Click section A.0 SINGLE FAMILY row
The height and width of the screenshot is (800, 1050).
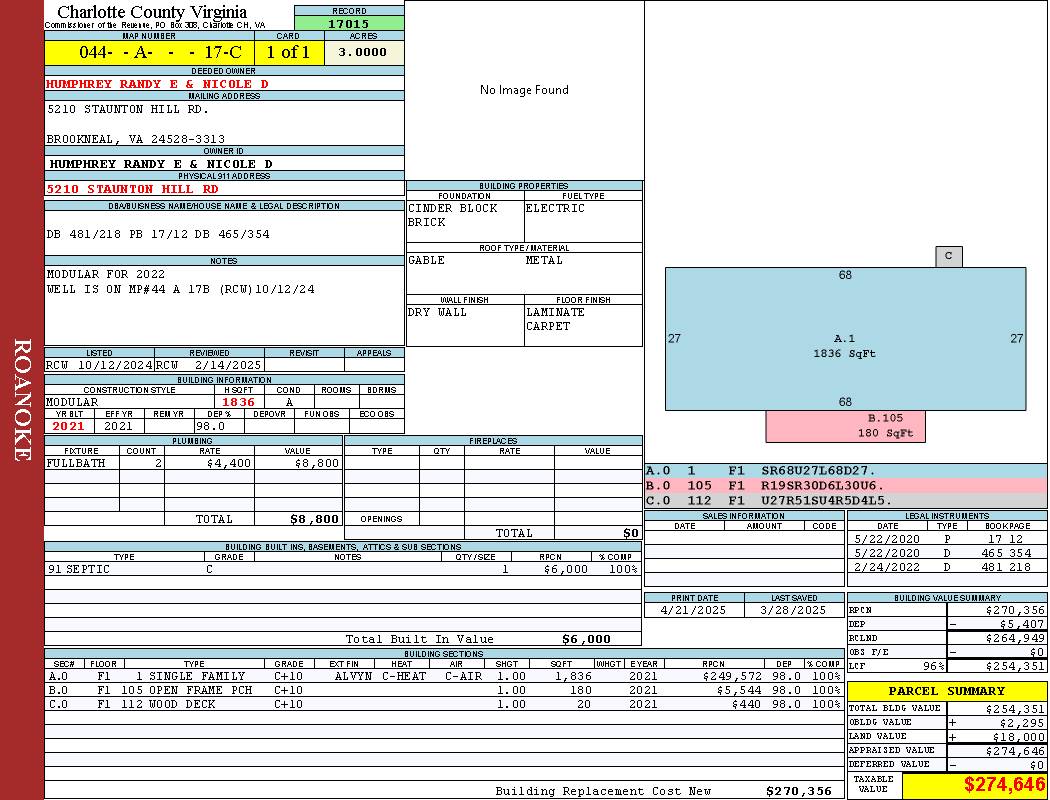[444, 676]
